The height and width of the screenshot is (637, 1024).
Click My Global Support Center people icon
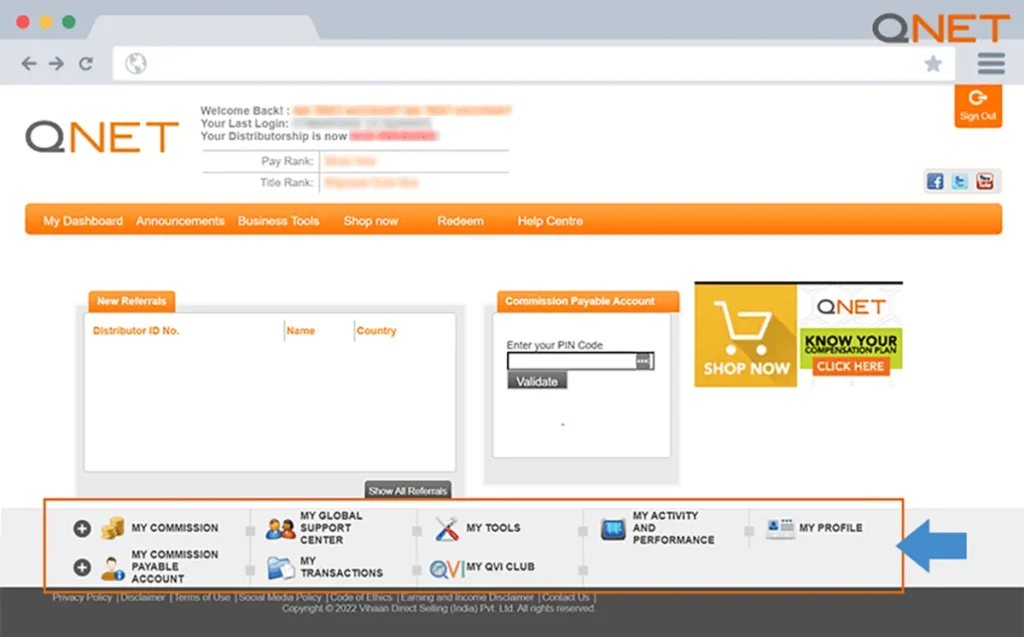tap(280, 528)
